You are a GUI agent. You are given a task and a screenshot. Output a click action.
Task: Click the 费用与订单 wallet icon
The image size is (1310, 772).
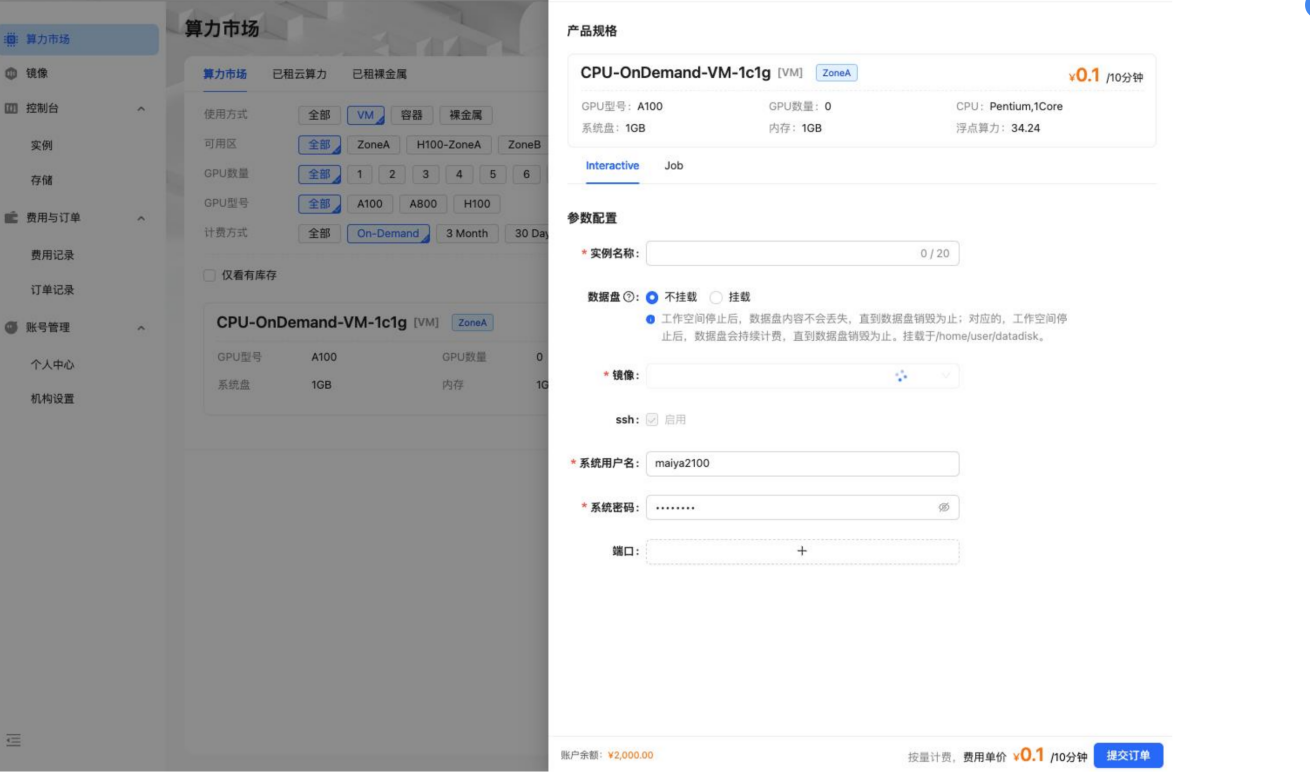tap(12, 217)
